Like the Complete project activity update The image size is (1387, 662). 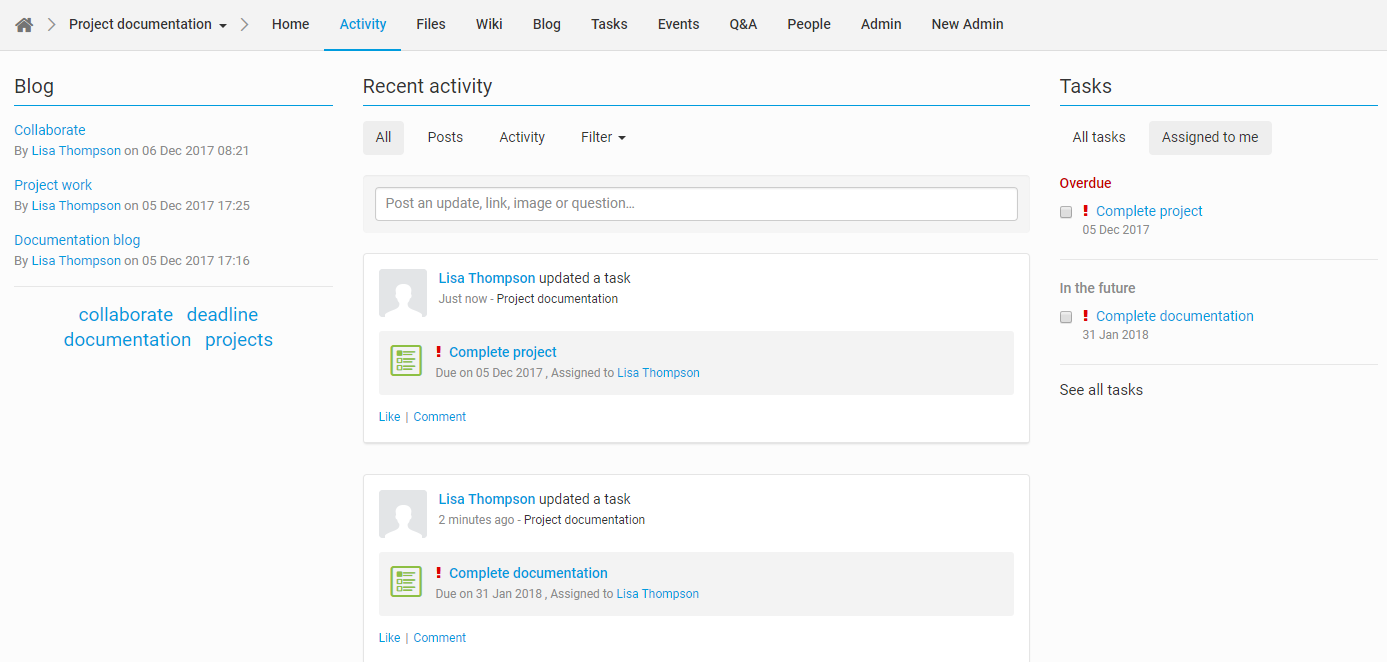pyautogui.click(x=389, y=417)
